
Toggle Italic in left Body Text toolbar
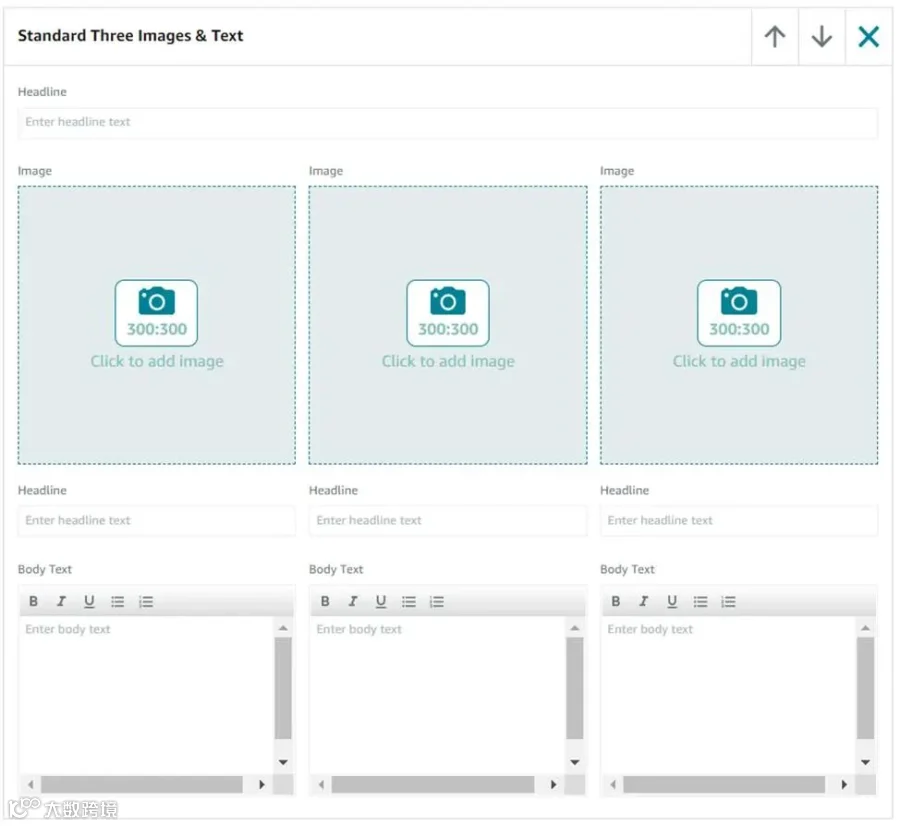61,602
